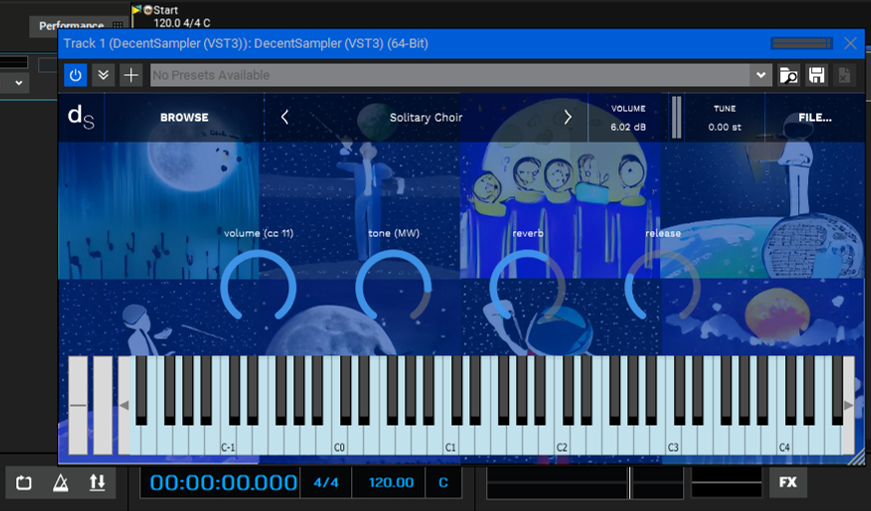Click the 0.00 st tune value
Image resolution: width=871 pixels, height=511 pixels.
click(x=725, y=127)
